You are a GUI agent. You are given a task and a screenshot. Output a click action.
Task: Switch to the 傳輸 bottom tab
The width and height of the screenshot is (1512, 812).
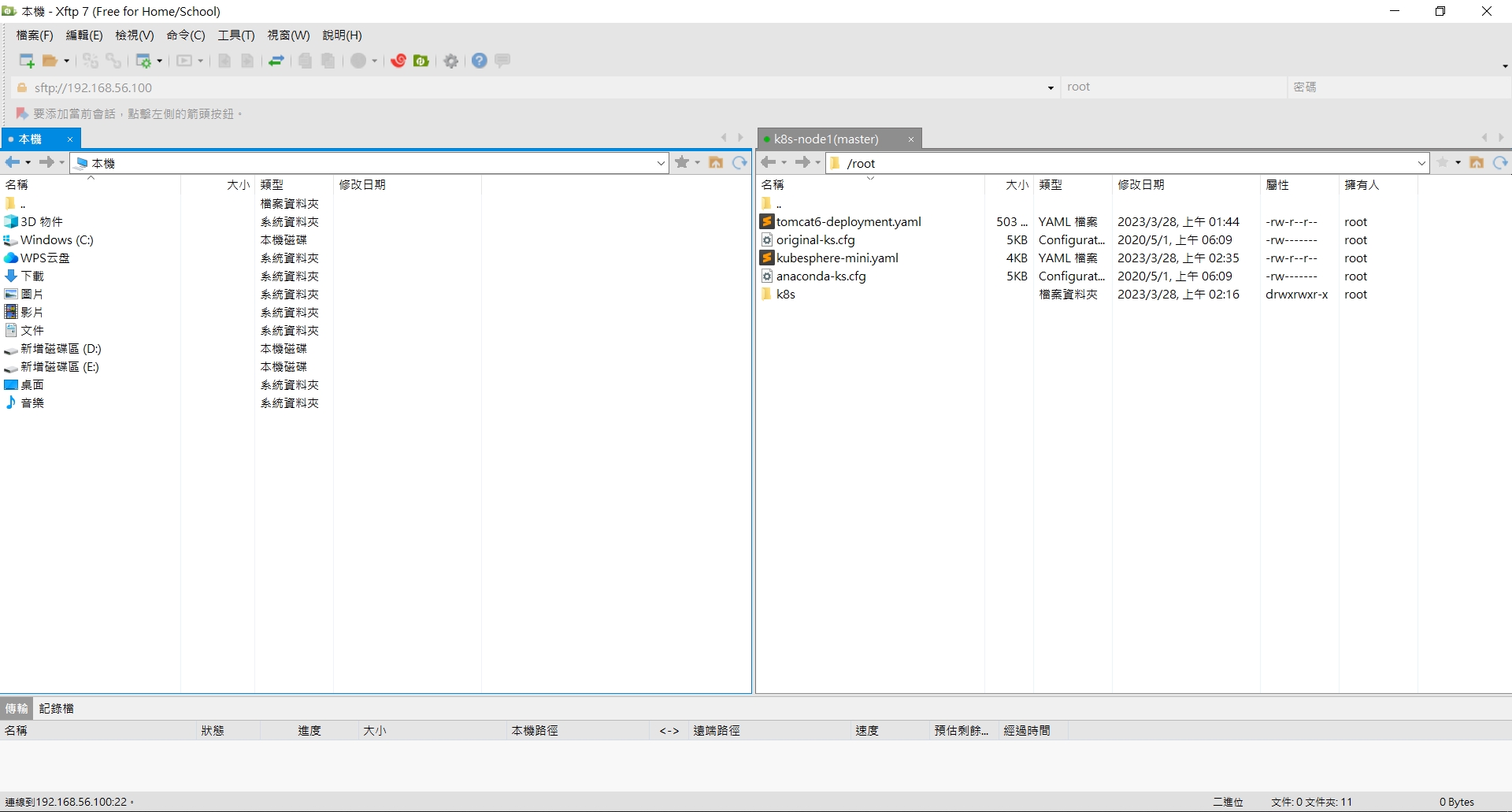coord(17,708)
